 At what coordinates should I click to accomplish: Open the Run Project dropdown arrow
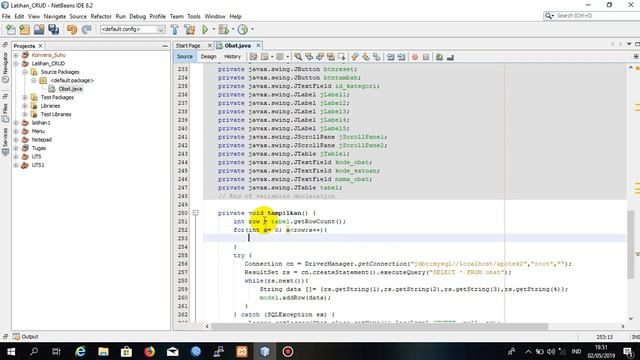click(213, 29)
